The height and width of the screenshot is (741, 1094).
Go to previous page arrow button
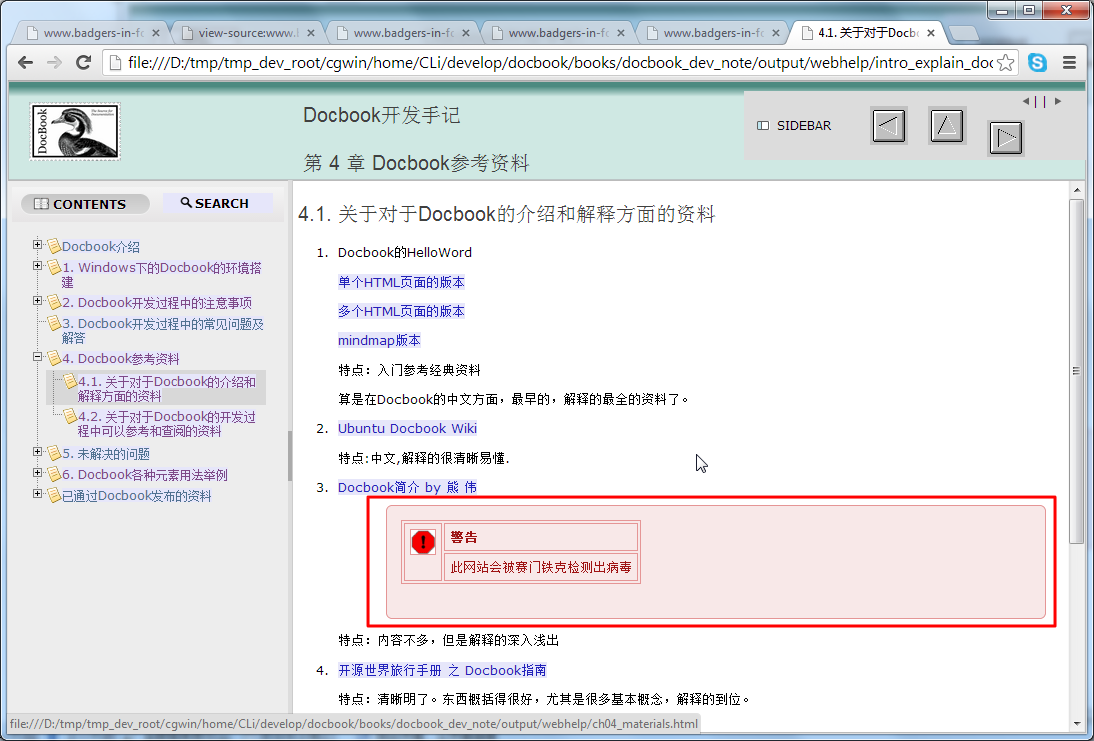(889, 126)
